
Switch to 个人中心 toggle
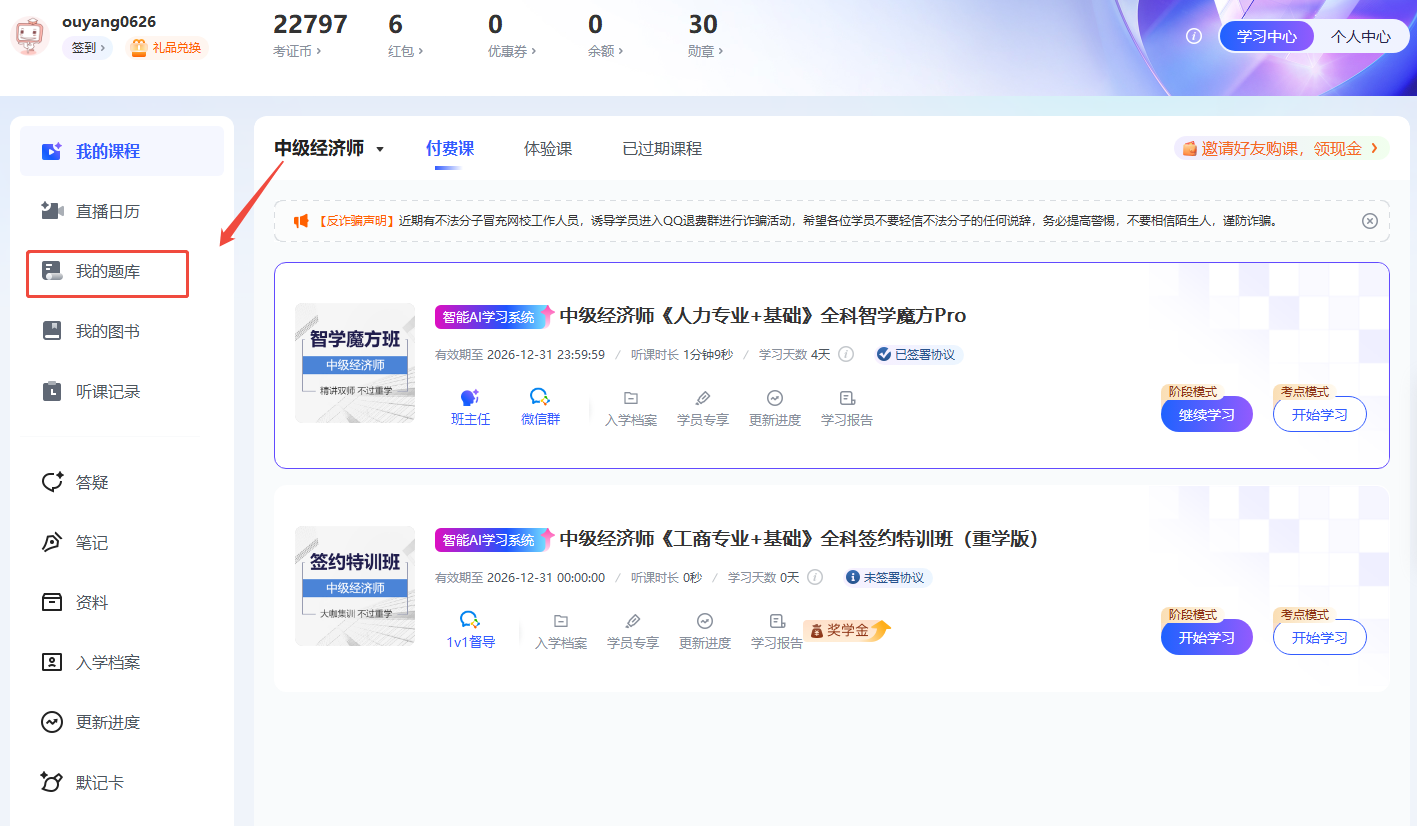[x=1360, y=36]
